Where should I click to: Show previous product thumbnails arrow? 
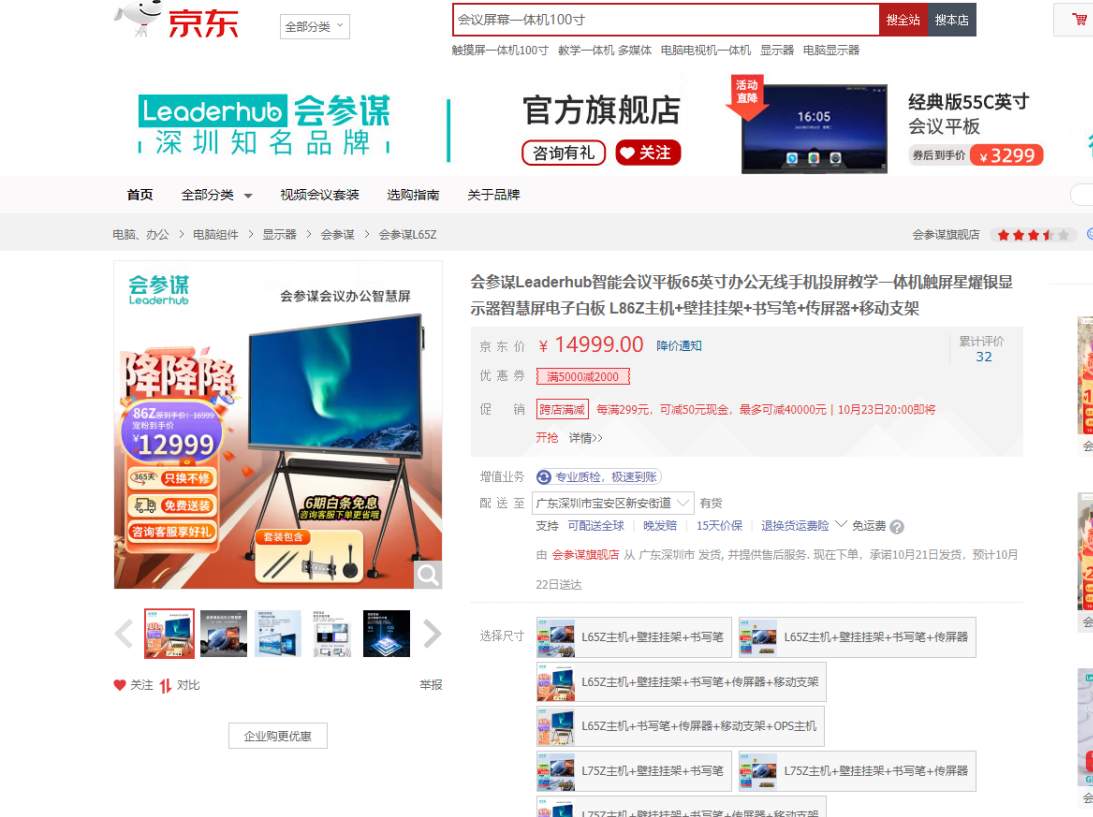point(124,634)
